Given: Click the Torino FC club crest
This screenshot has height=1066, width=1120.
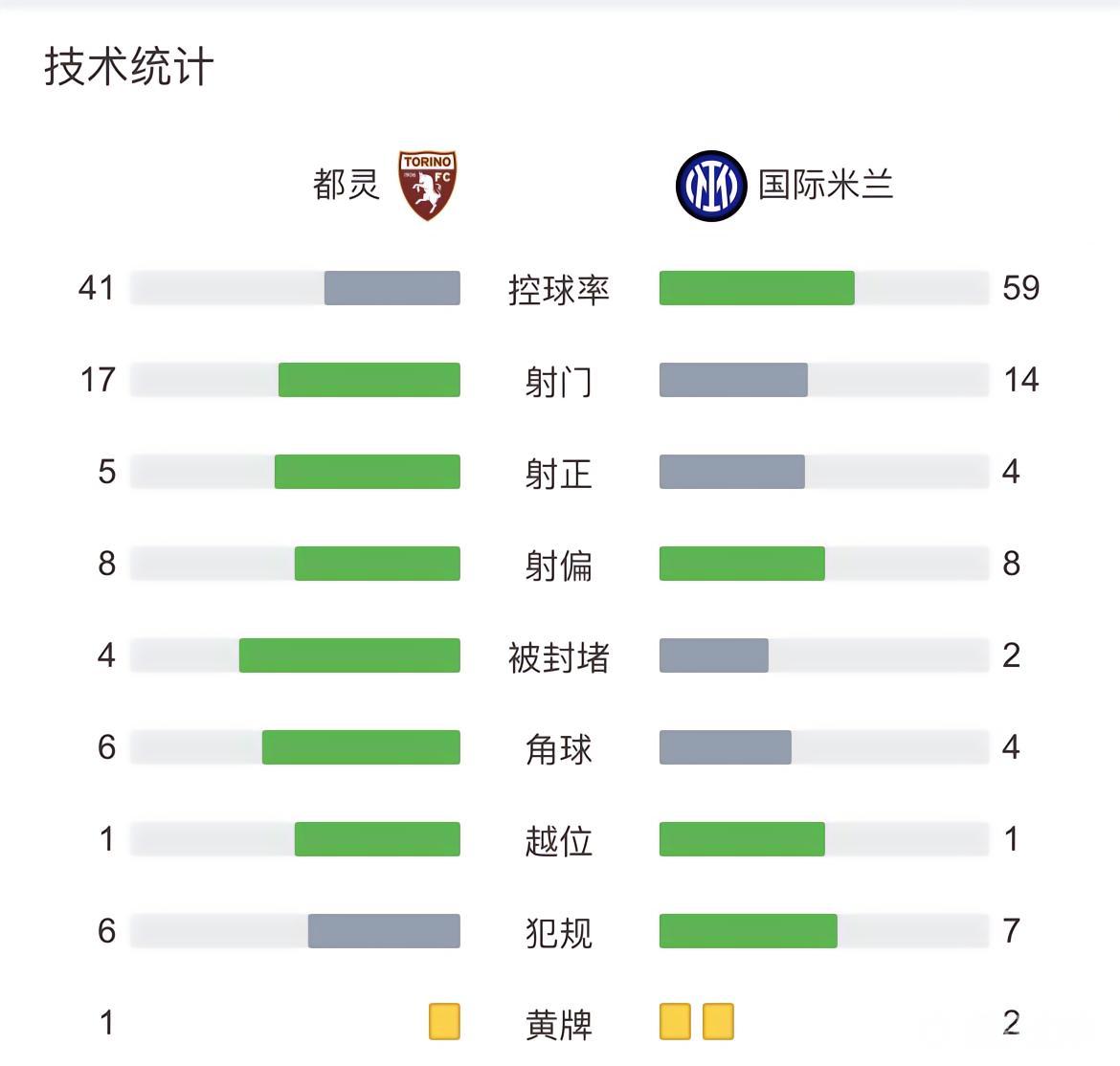Looking at the screenshot, I should click(x=427, y=185).
